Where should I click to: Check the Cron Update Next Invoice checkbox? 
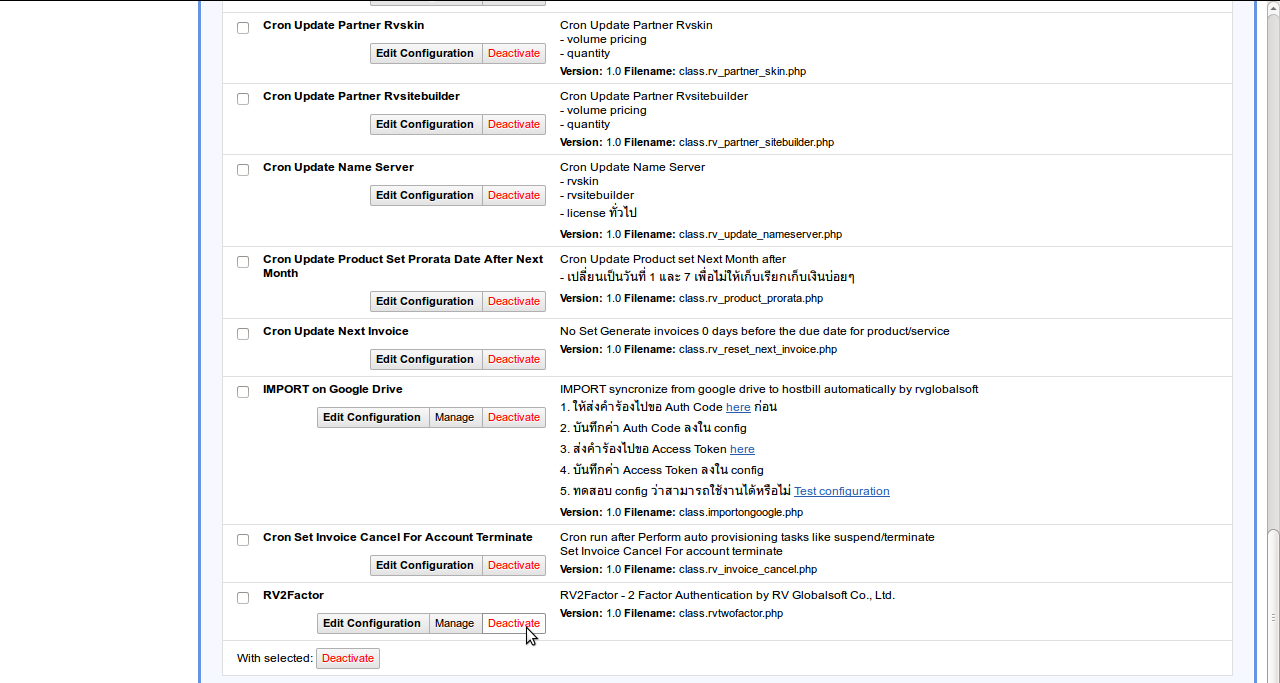tap(243, 334)
